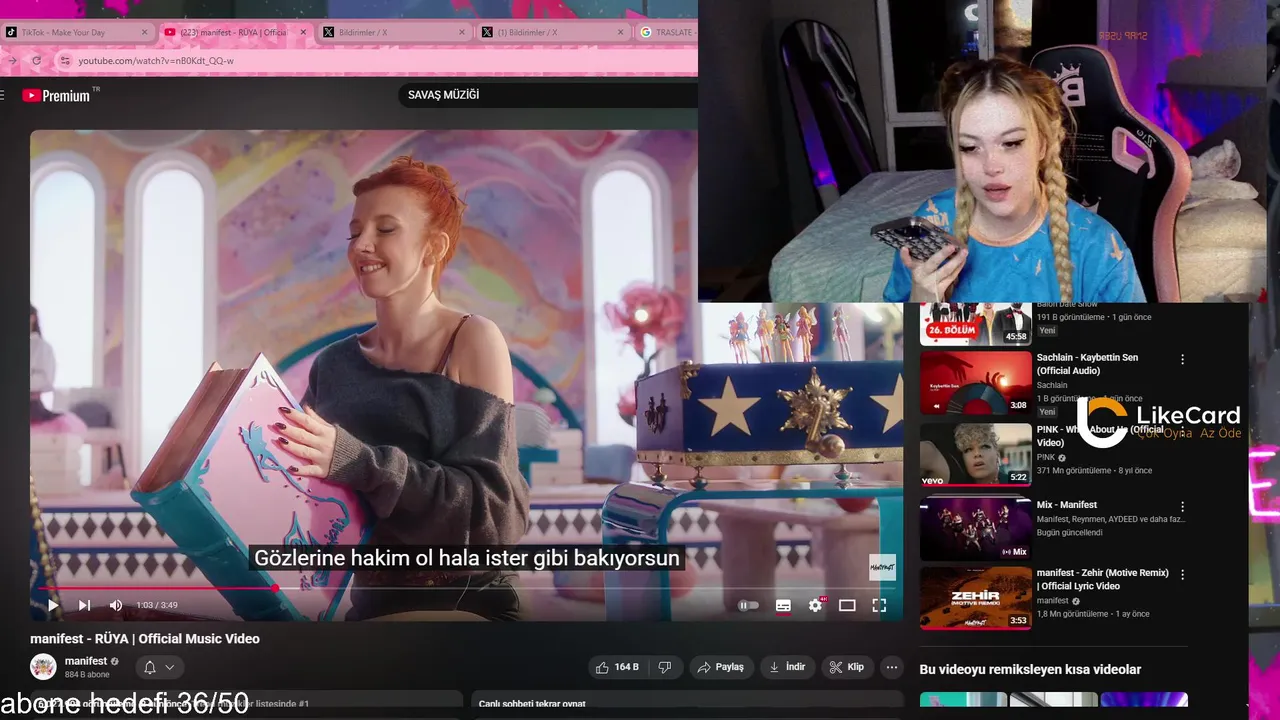Switch to the TRASLATE Google tab

point(665,32)
